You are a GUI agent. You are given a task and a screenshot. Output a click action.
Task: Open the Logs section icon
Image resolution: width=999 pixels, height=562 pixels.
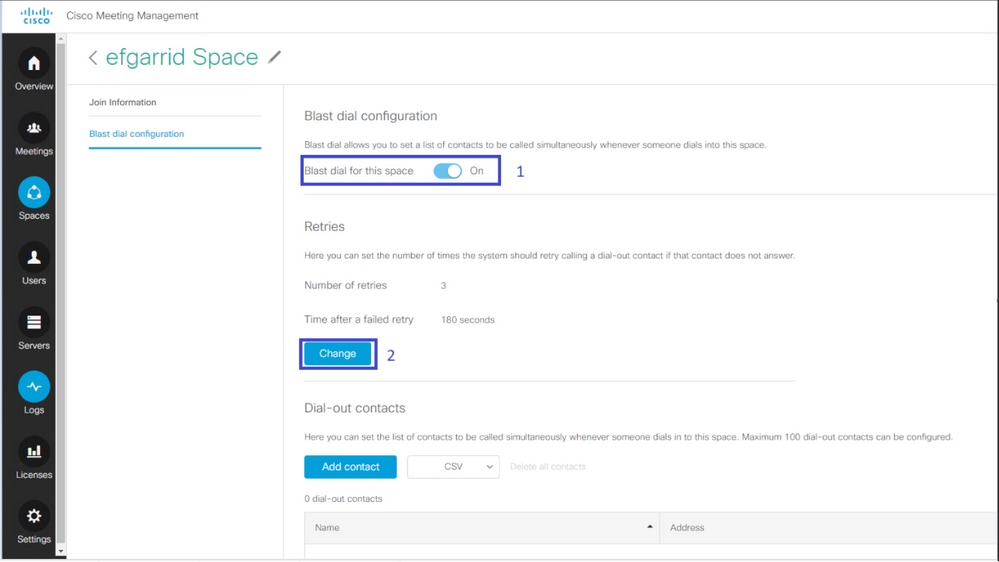(x=34, y=387)
